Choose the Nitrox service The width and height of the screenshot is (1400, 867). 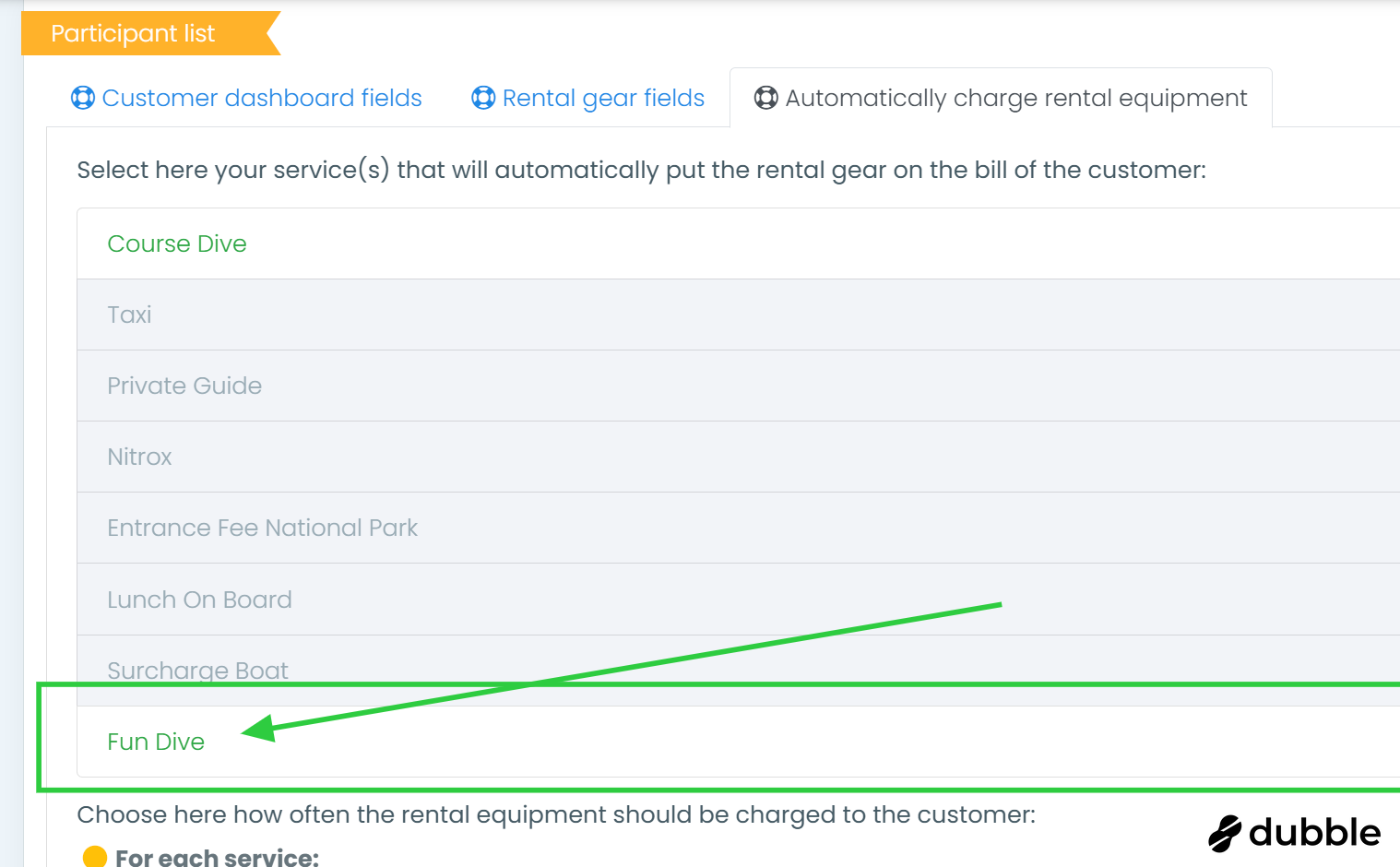click(x=139, y=457)
